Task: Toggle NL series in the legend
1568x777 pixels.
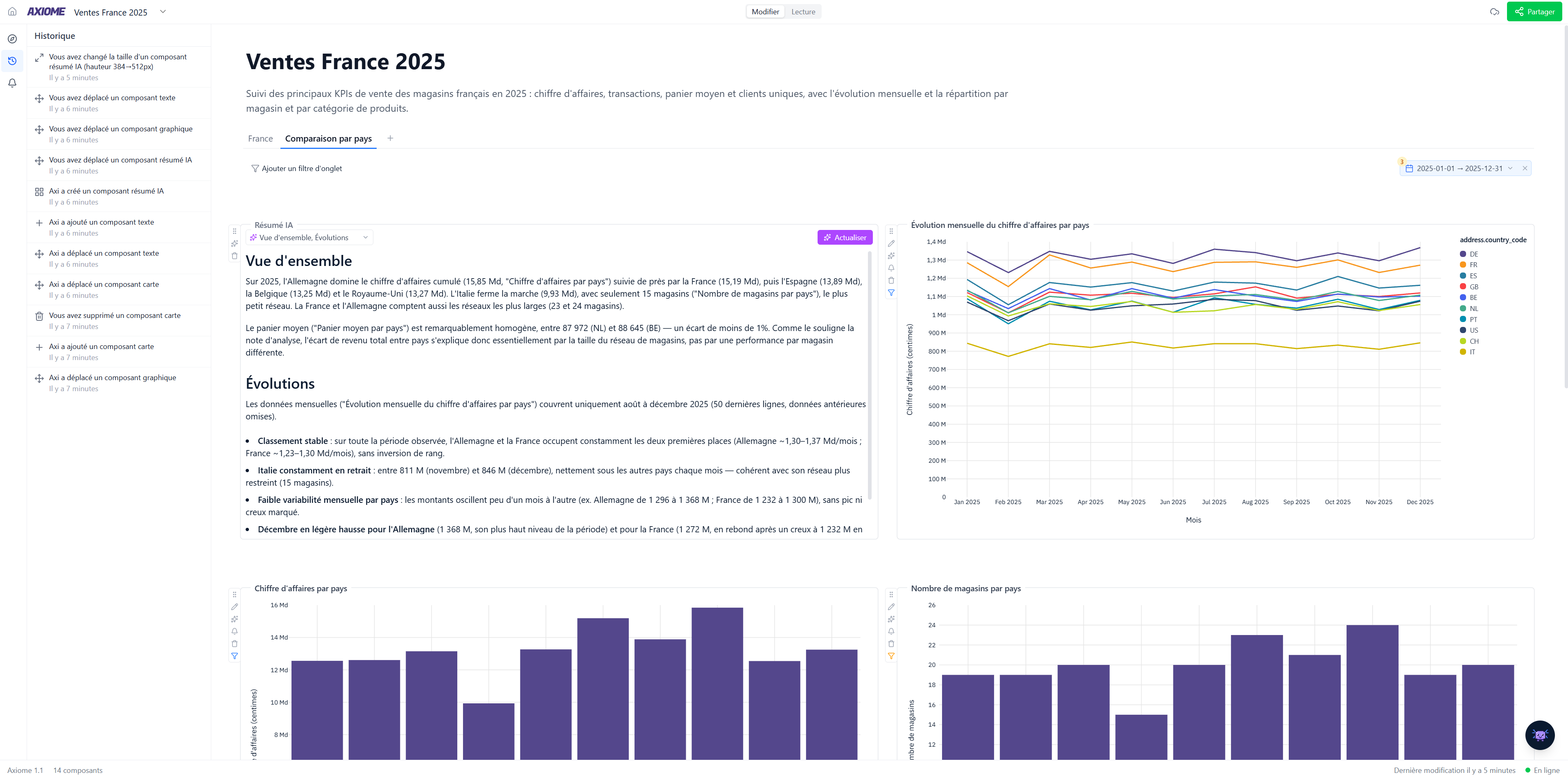Action: click(1469, 309)
